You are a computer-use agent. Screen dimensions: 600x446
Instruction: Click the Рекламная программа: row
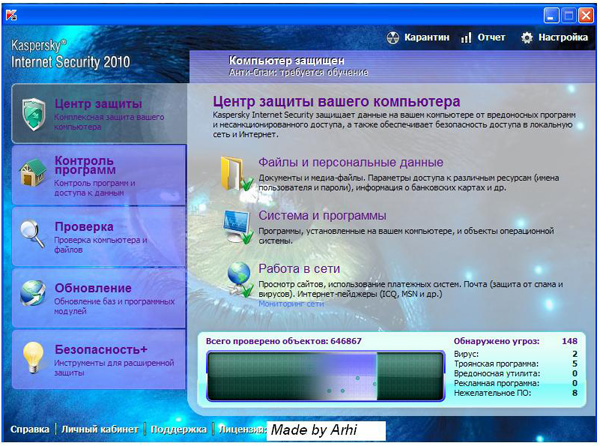pyautogui.click(x=515, y=383)
